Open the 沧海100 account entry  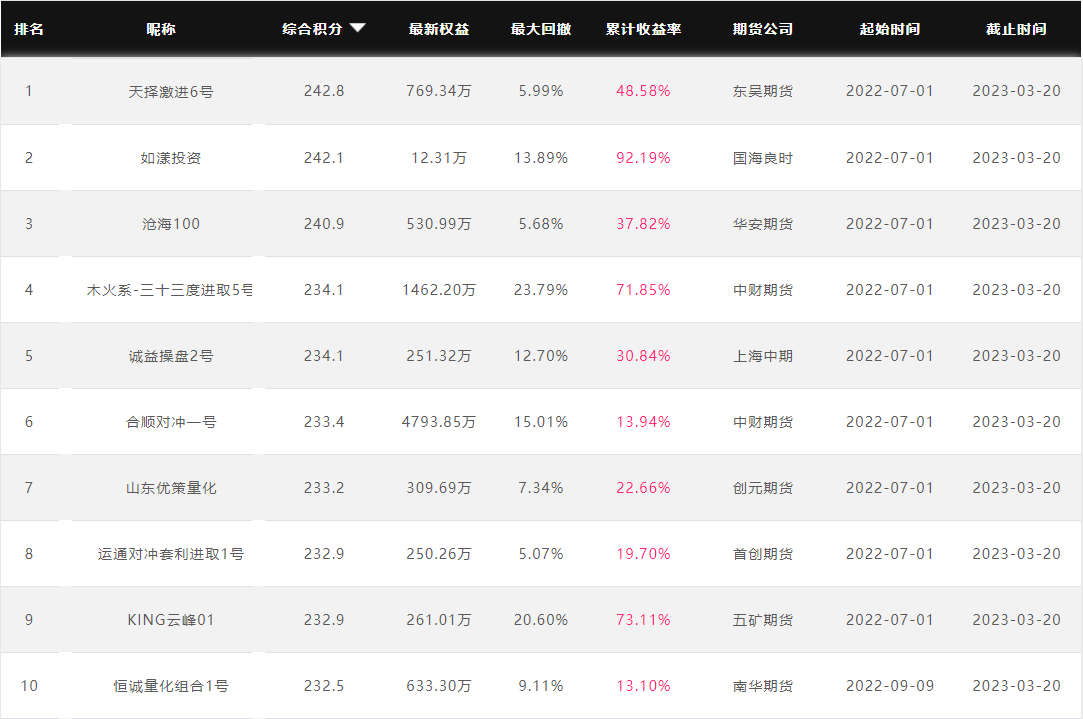coord(171,224)
